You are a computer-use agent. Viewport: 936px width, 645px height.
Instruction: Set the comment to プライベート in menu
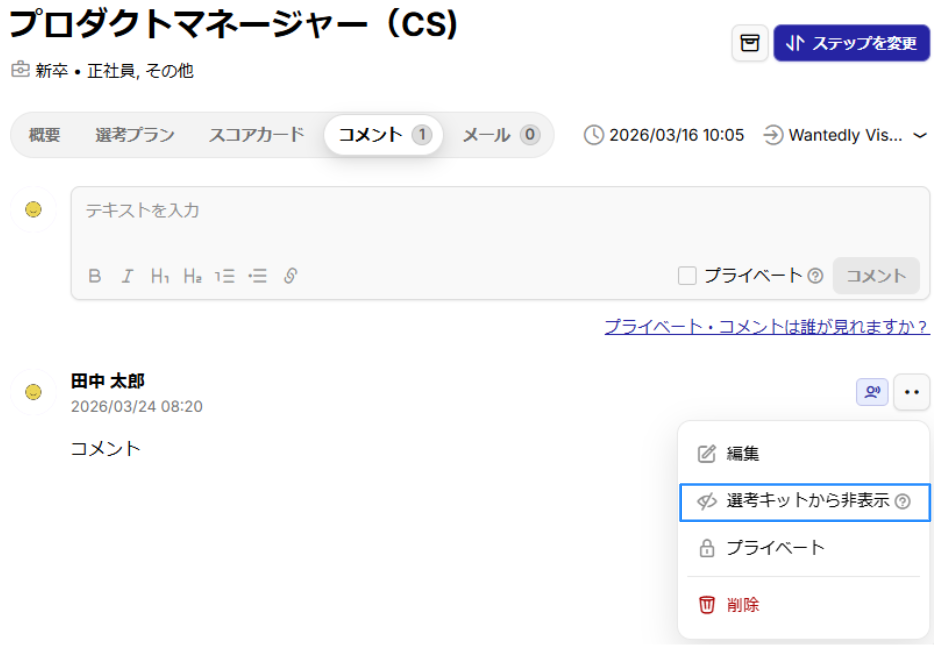click(775, 548)
